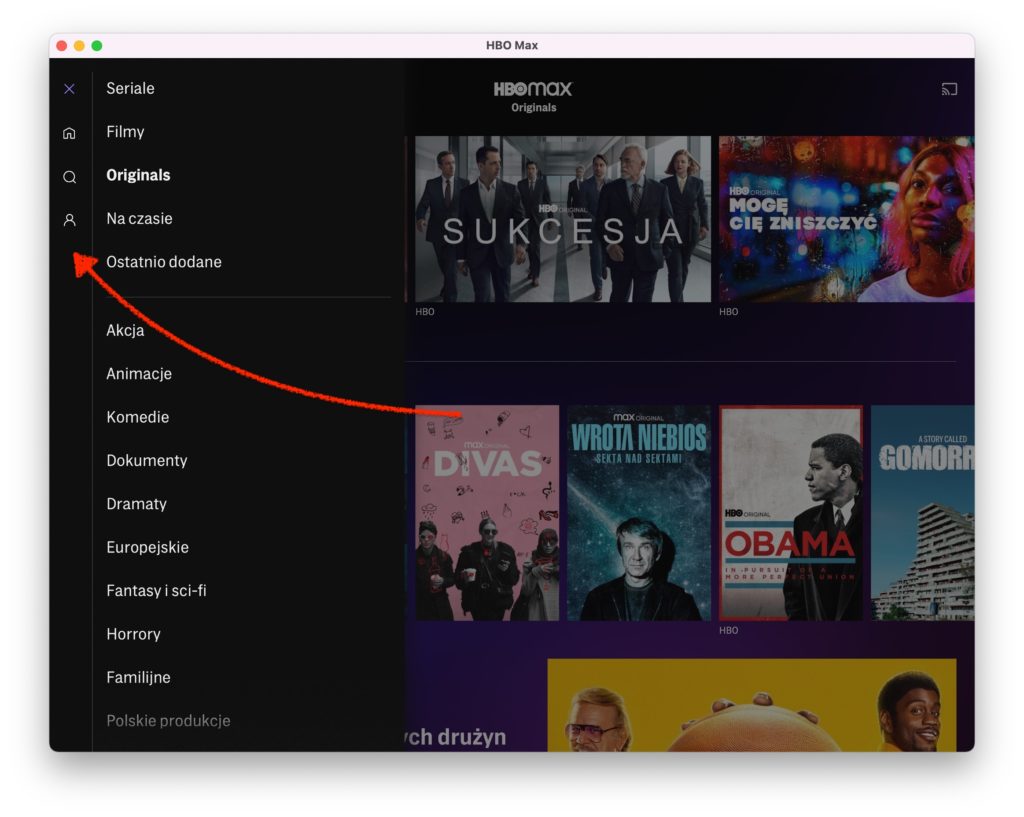This screenshot has height=817, width=1024.
Task: Choose the Dokumenty genre
Action: (147, 460)
